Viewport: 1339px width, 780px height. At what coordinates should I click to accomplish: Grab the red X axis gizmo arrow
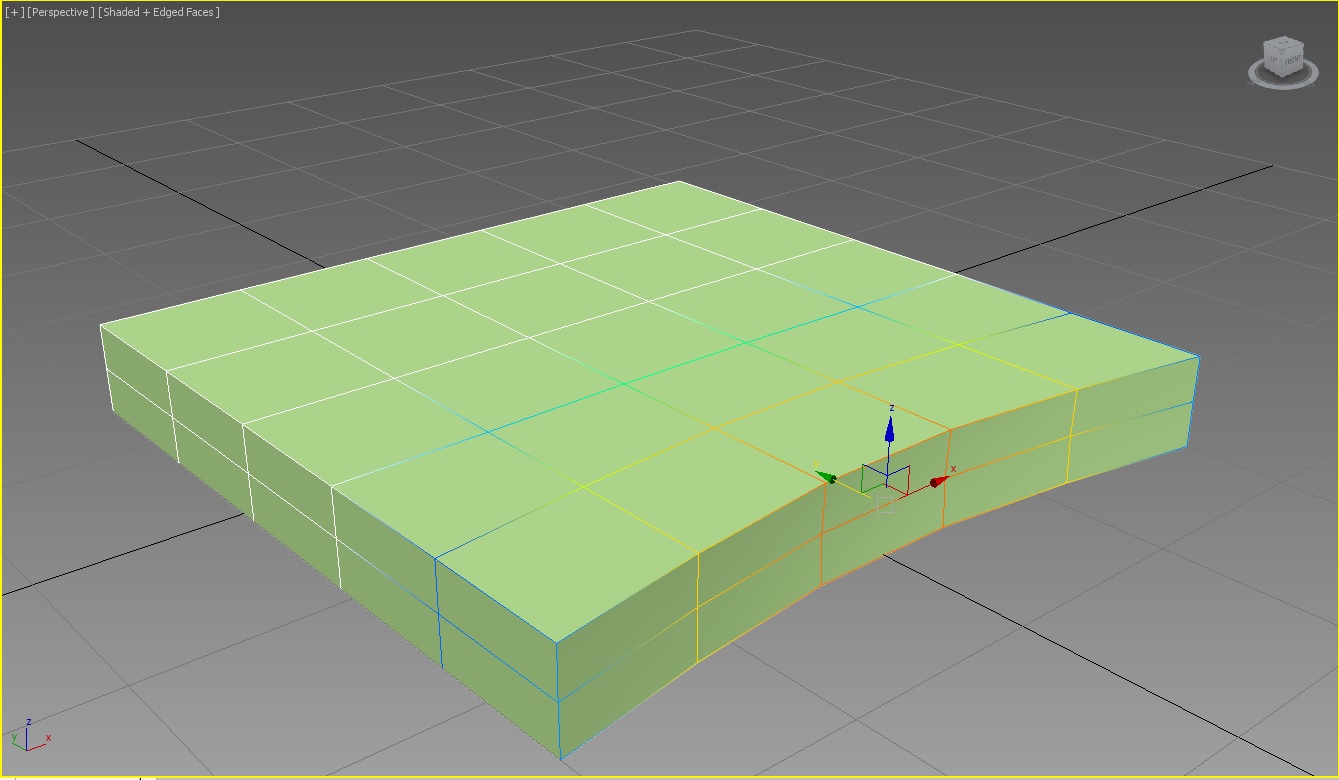(939, 482)
